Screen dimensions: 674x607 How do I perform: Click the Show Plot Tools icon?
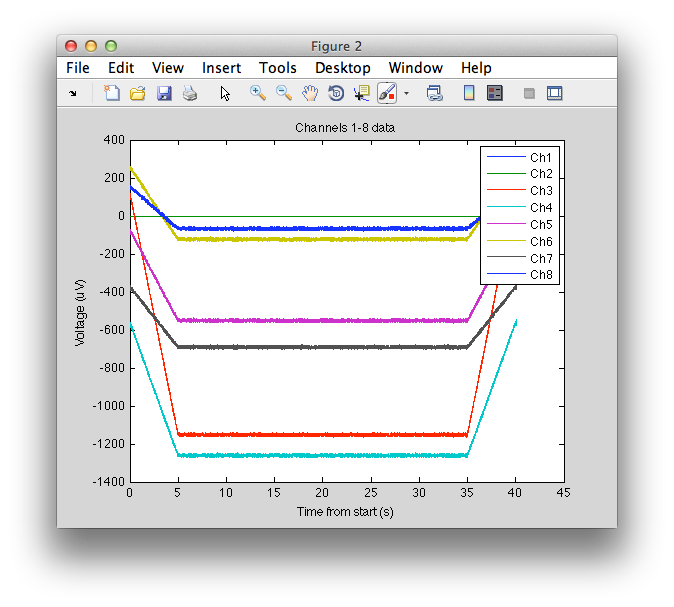555,93
